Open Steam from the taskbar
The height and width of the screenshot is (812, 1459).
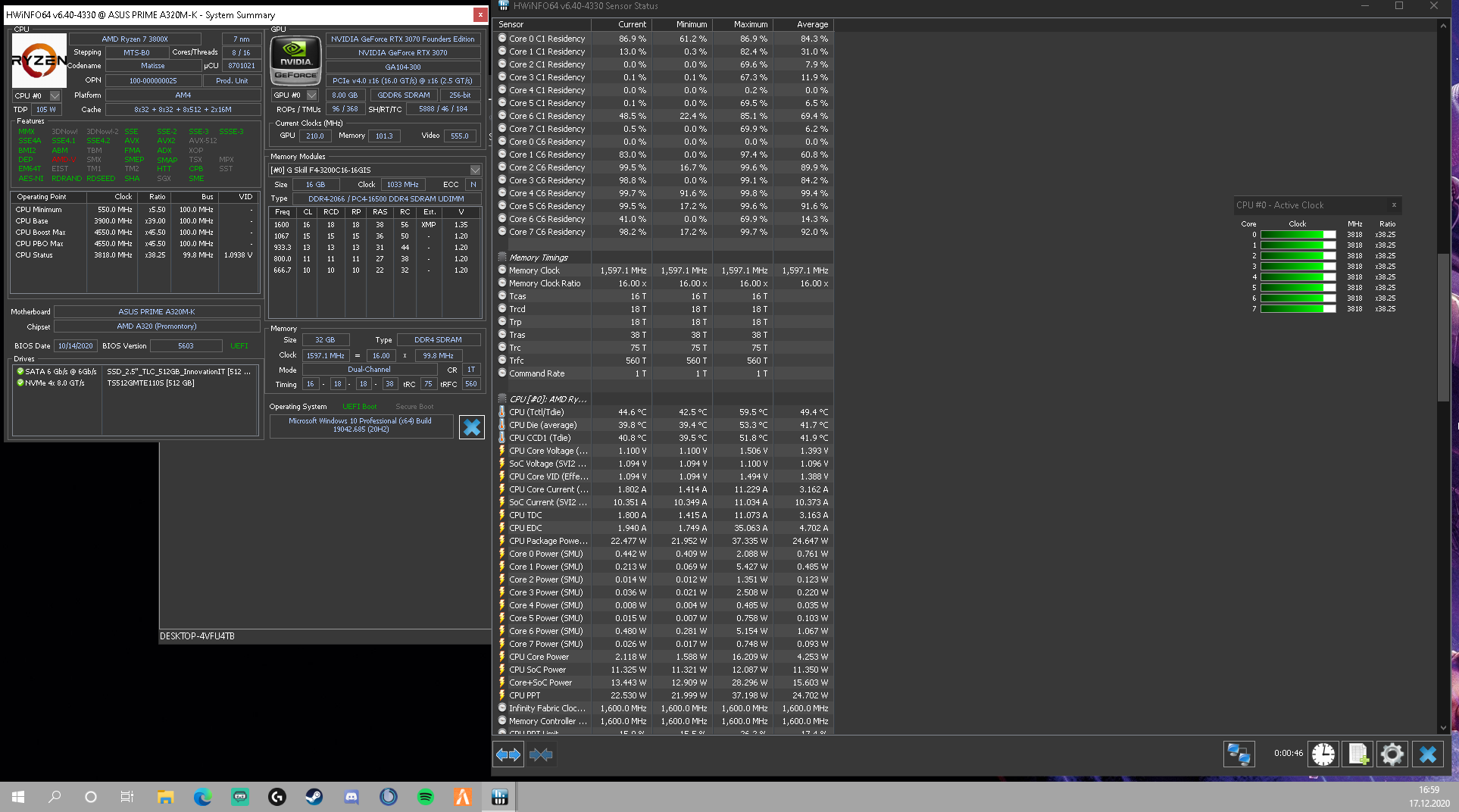pos(314,797)
